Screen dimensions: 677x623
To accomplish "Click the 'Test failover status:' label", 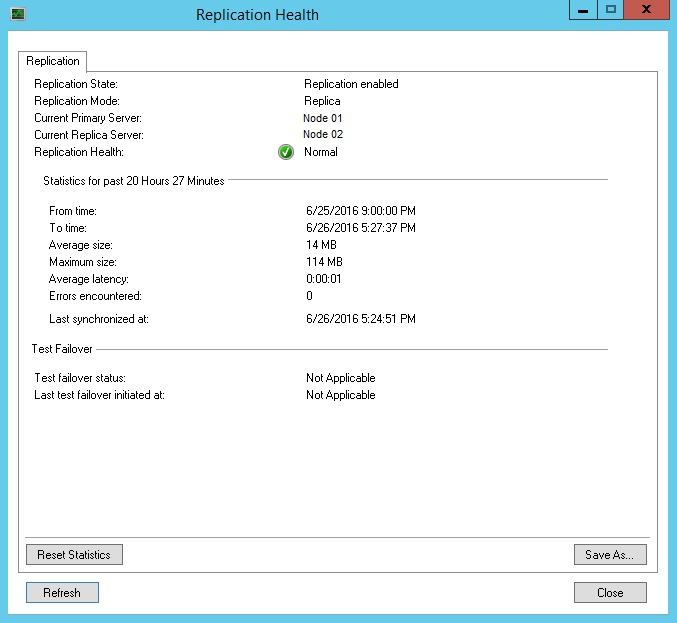I will point(80,378).
